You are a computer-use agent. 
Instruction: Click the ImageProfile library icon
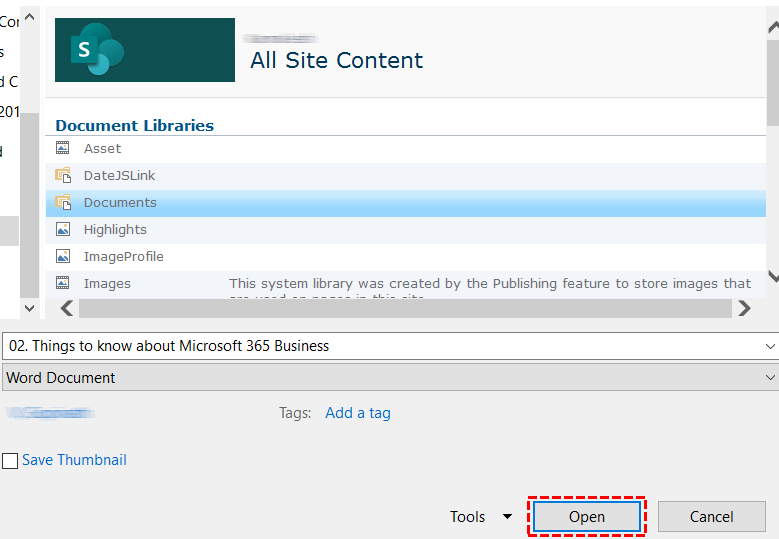pos(63,256)
